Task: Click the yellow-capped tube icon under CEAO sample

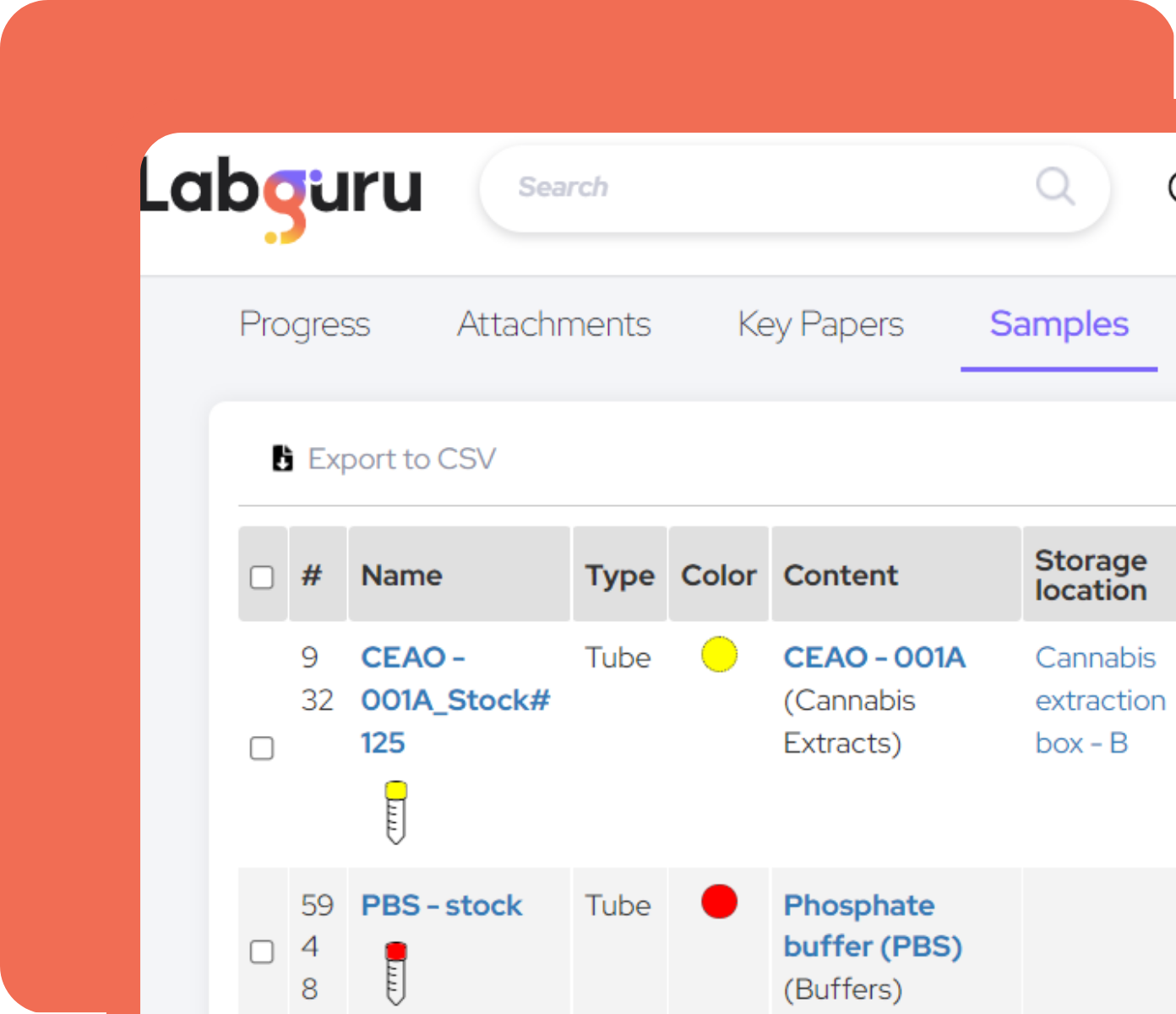Action: (x=395, y=811)
